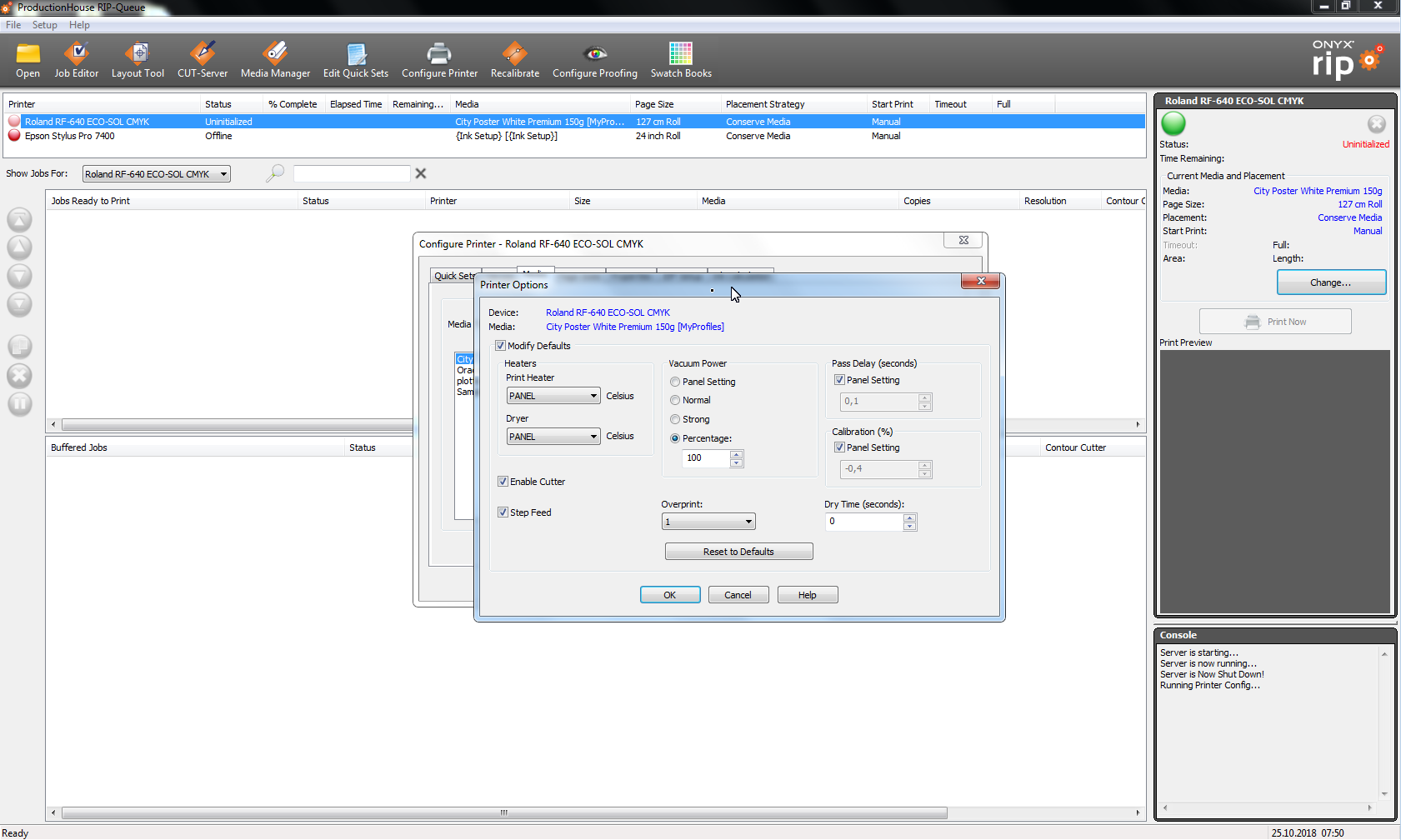
Task: Launch the Job Editor tool
Action: pos(77,53)
